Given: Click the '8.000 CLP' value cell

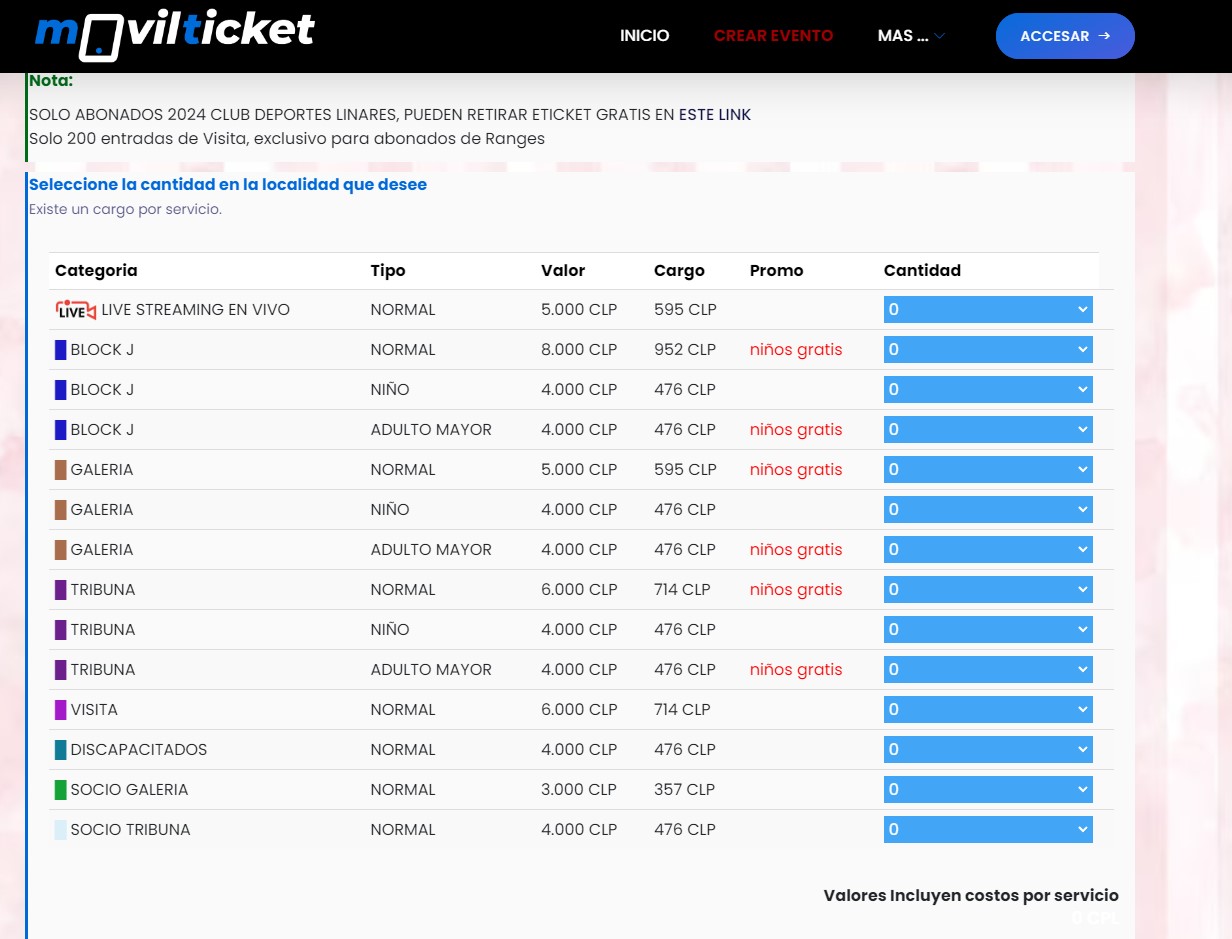Looking at the screenshot, I should (x=579, y=350).
